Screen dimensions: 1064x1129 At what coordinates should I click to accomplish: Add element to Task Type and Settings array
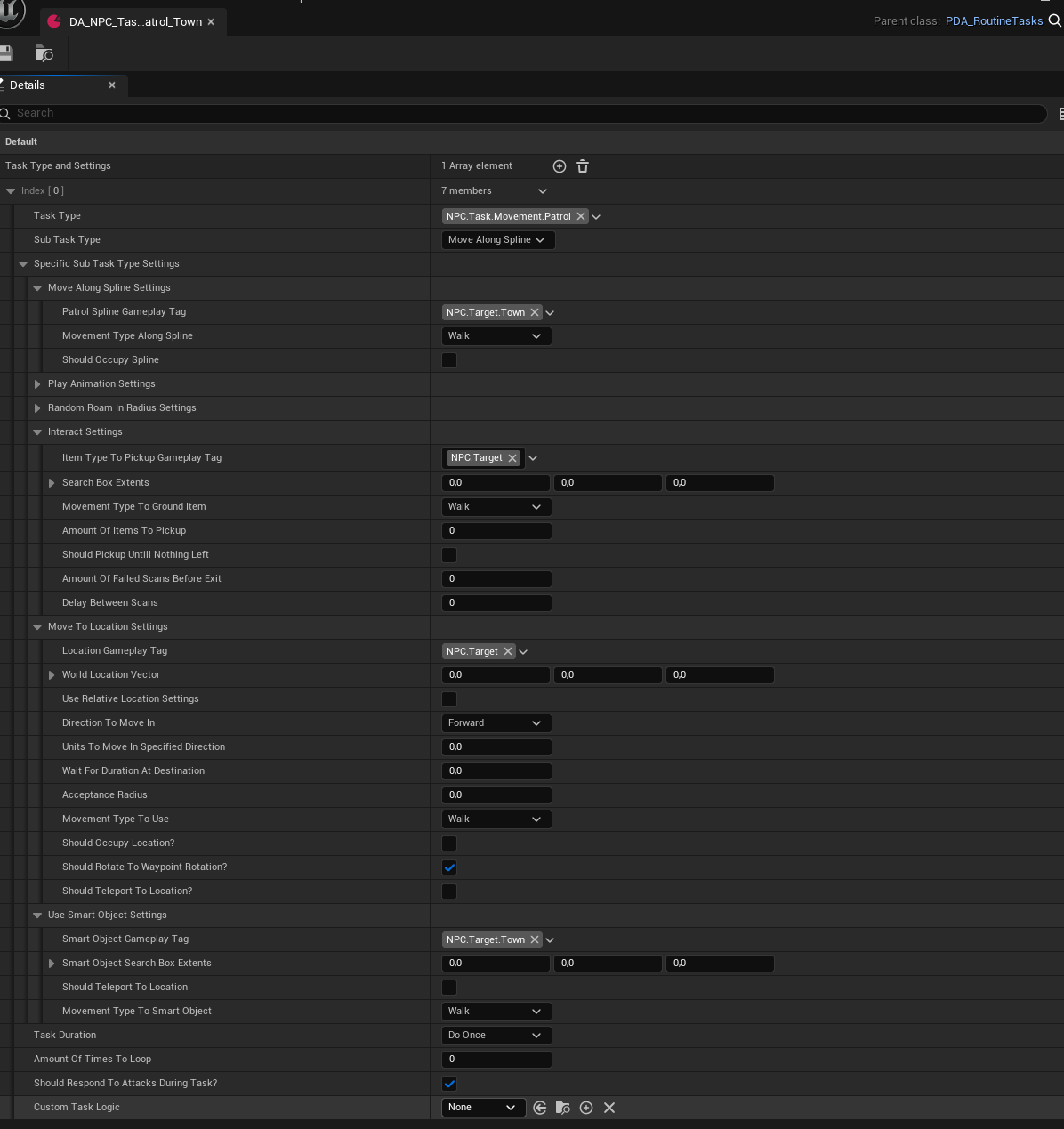pos(560,166)
